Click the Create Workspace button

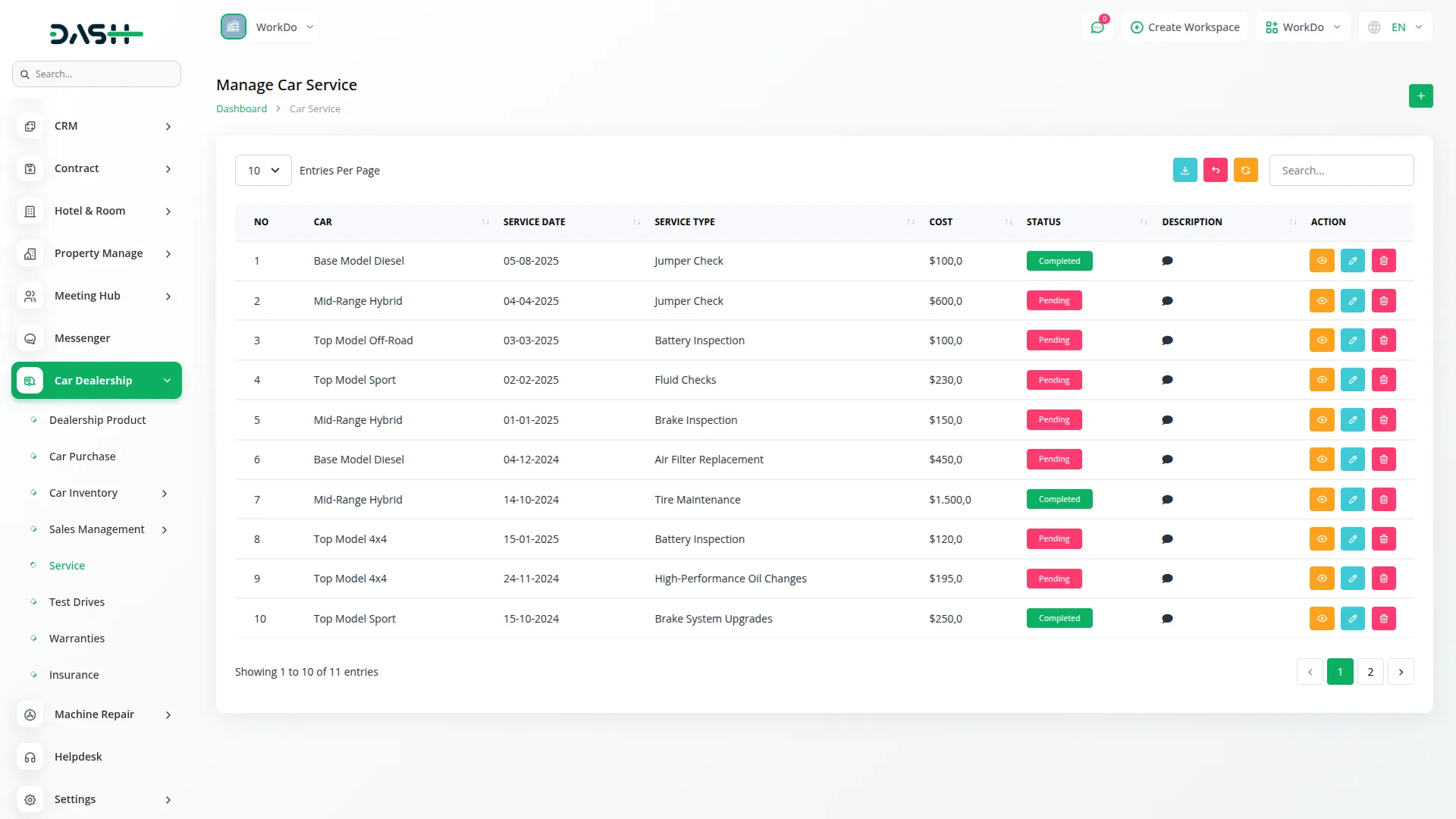(1185, 27)
